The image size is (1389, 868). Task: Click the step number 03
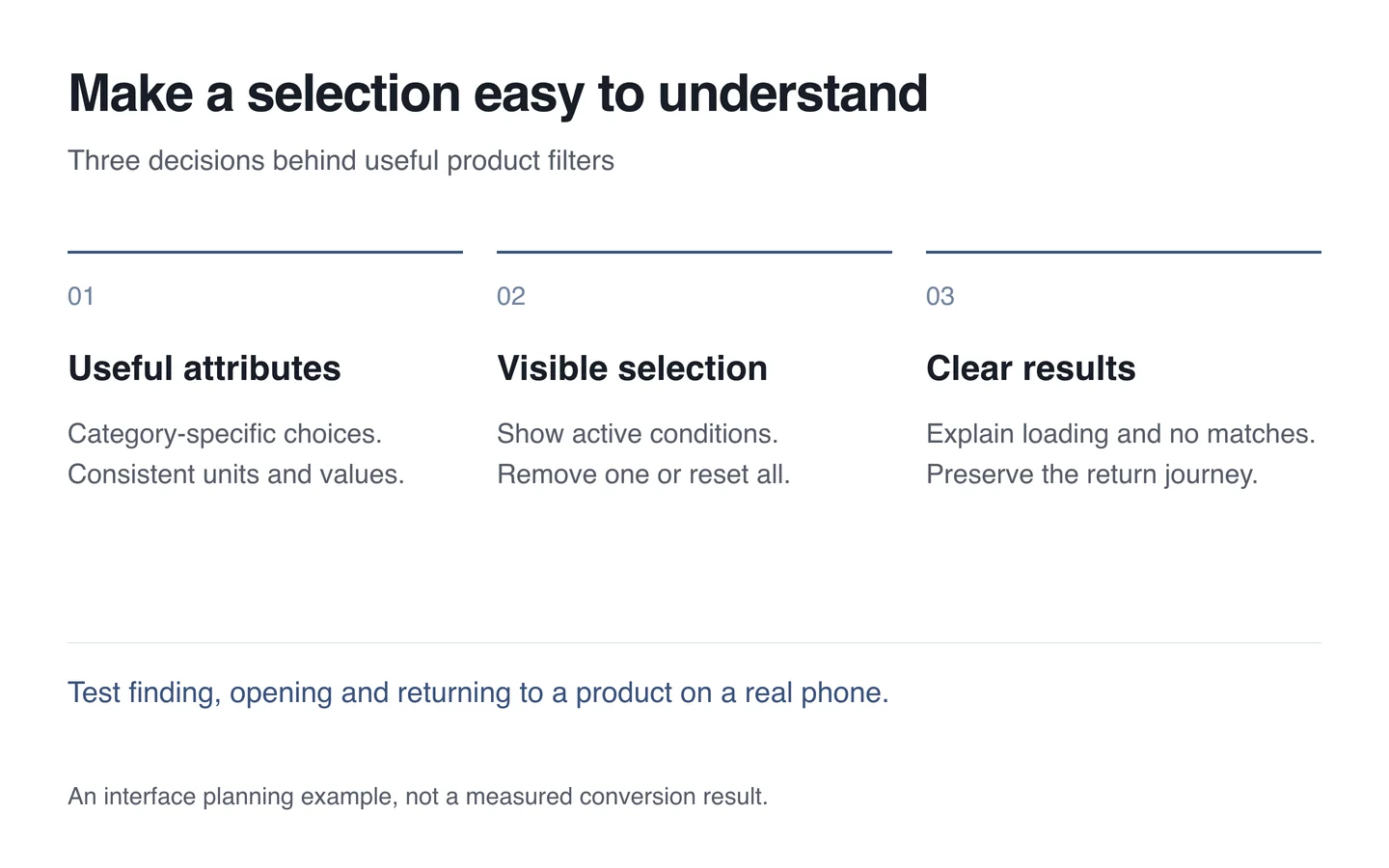(940, 296)
